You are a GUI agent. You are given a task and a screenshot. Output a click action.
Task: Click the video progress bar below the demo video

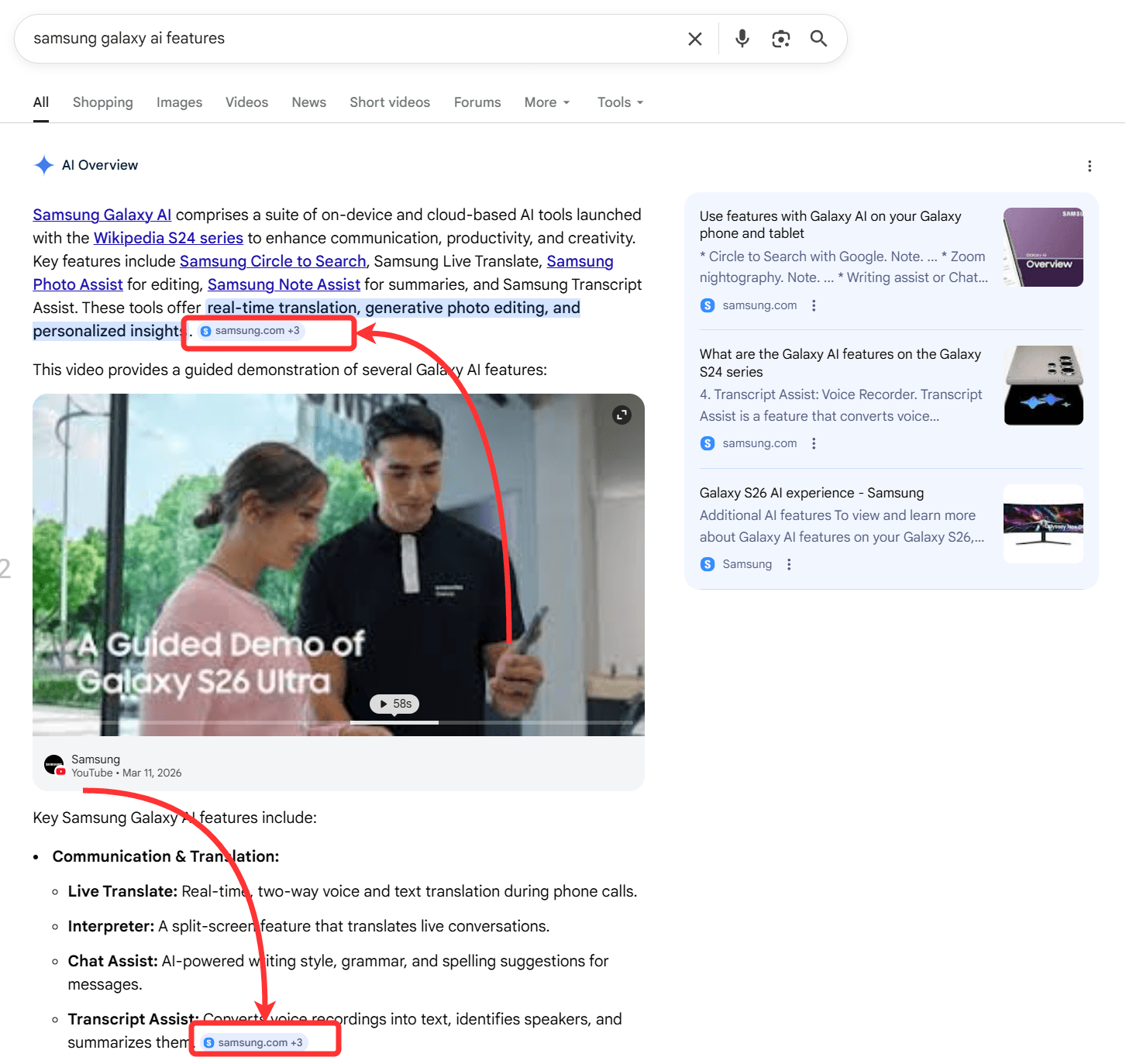[x=337, y=722]
